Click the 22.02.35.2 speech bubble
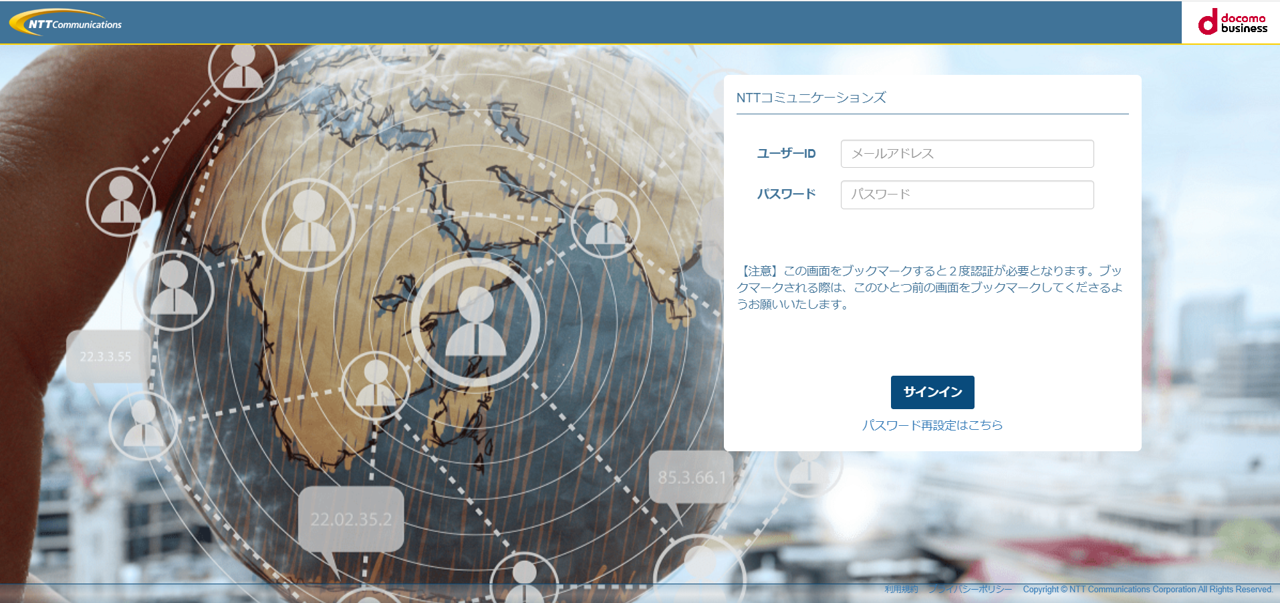 tap(351, 520)
